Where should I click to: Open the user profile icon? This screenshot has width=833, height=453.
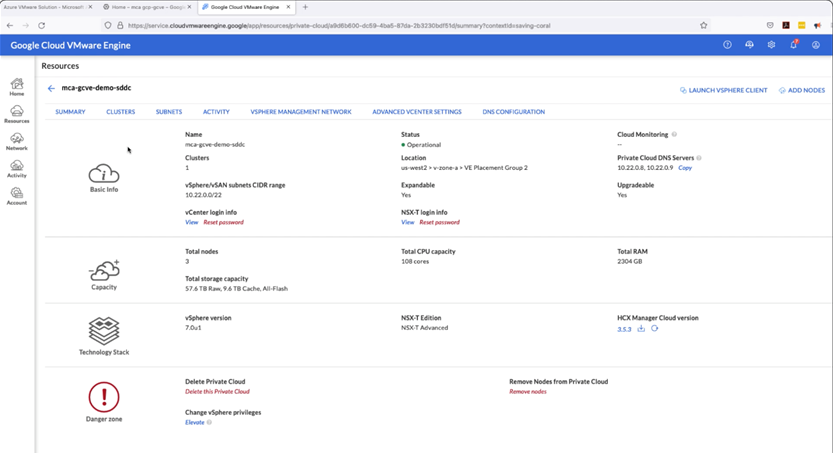pyautogui.click(x=816, y=45)
